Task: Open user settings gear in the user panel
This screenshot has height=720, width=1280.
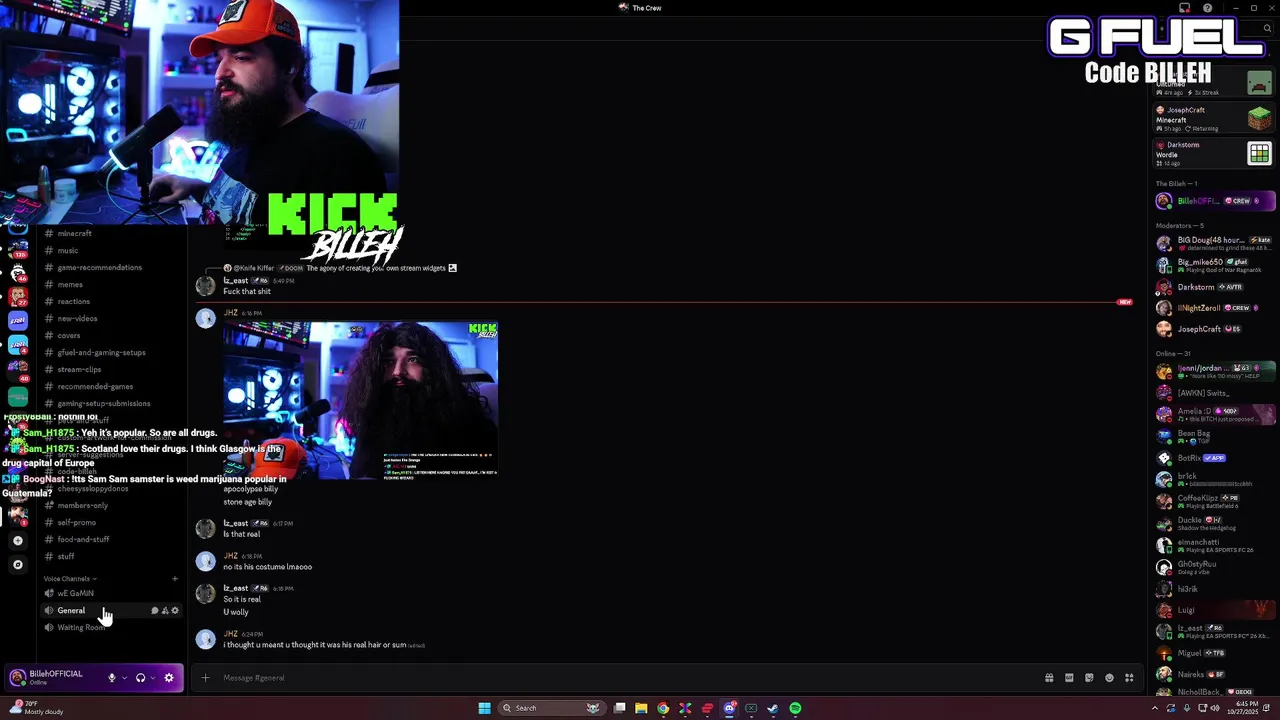Action: pyautogui.click(x=169, y=678)
